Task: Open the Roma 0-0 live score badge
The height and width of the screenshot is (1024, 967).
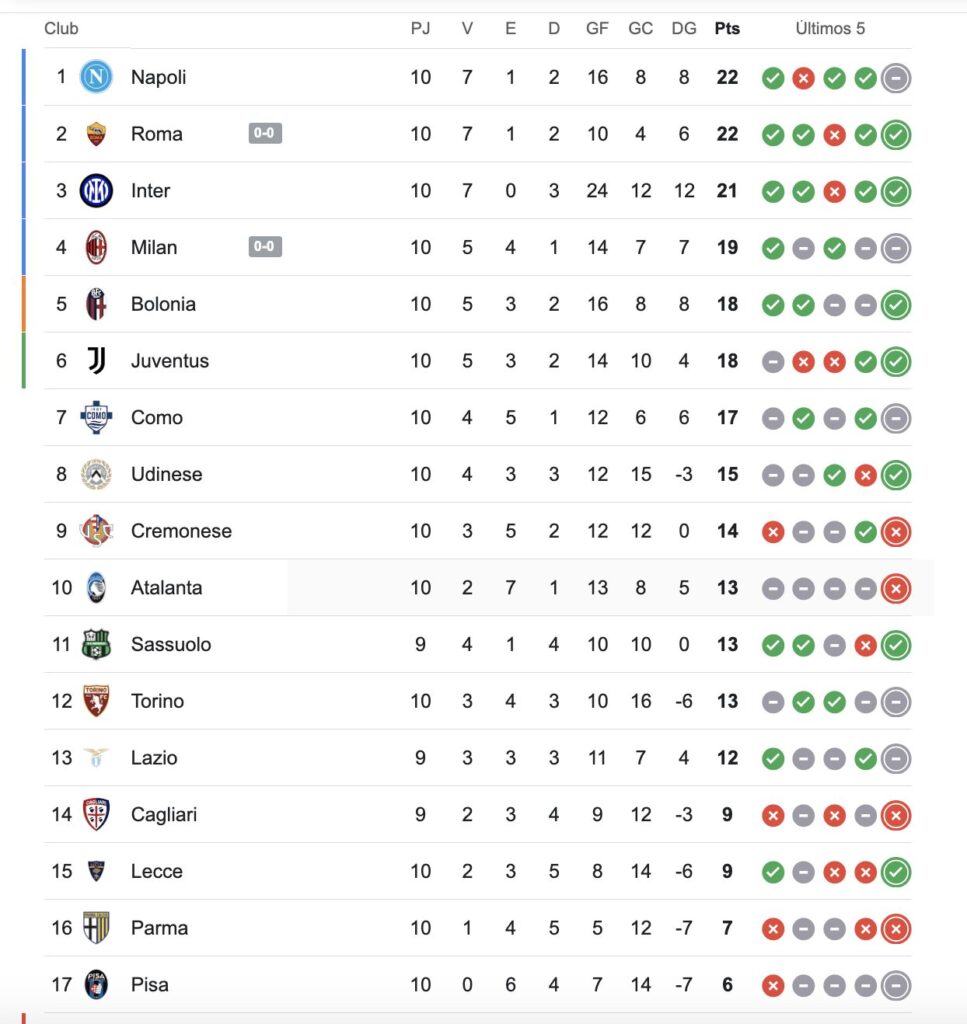Action: [x=265, y=134]
